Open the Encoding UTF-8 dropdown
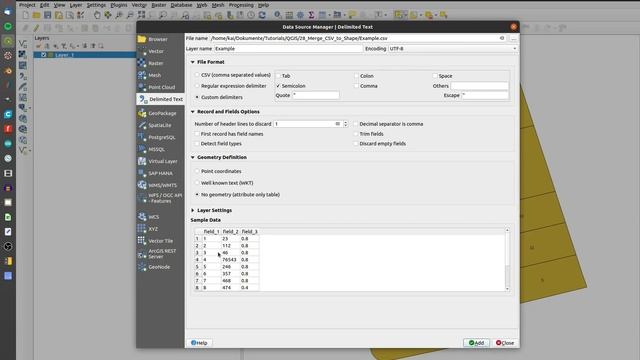The image size is (640, 360). pos(452,49)
